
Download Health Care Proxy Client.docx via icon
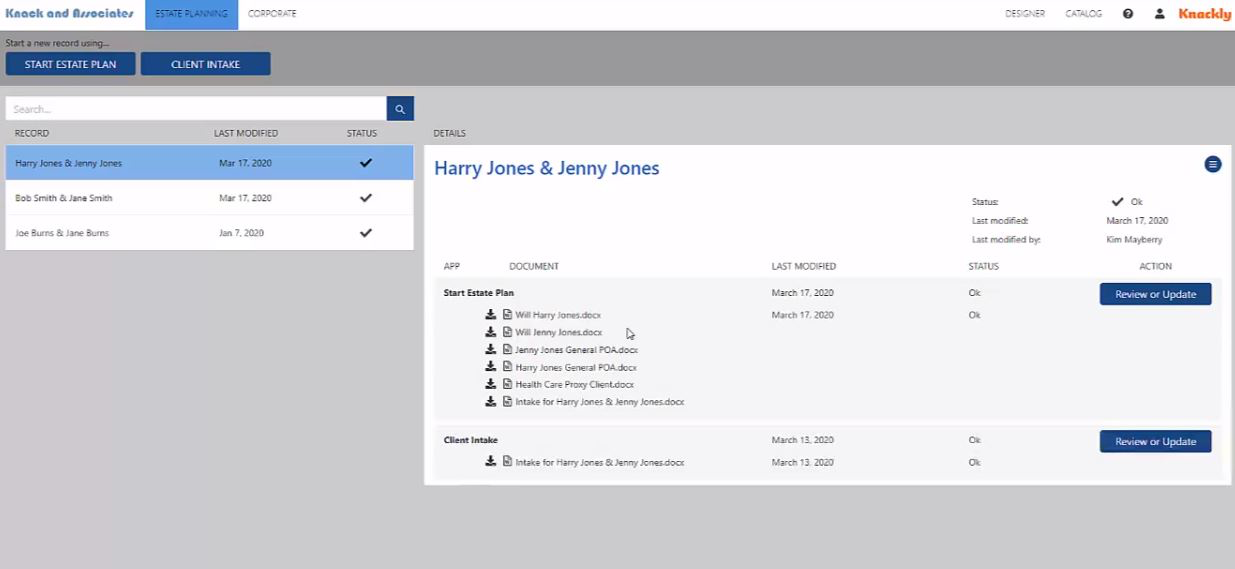tap(491, 384)
